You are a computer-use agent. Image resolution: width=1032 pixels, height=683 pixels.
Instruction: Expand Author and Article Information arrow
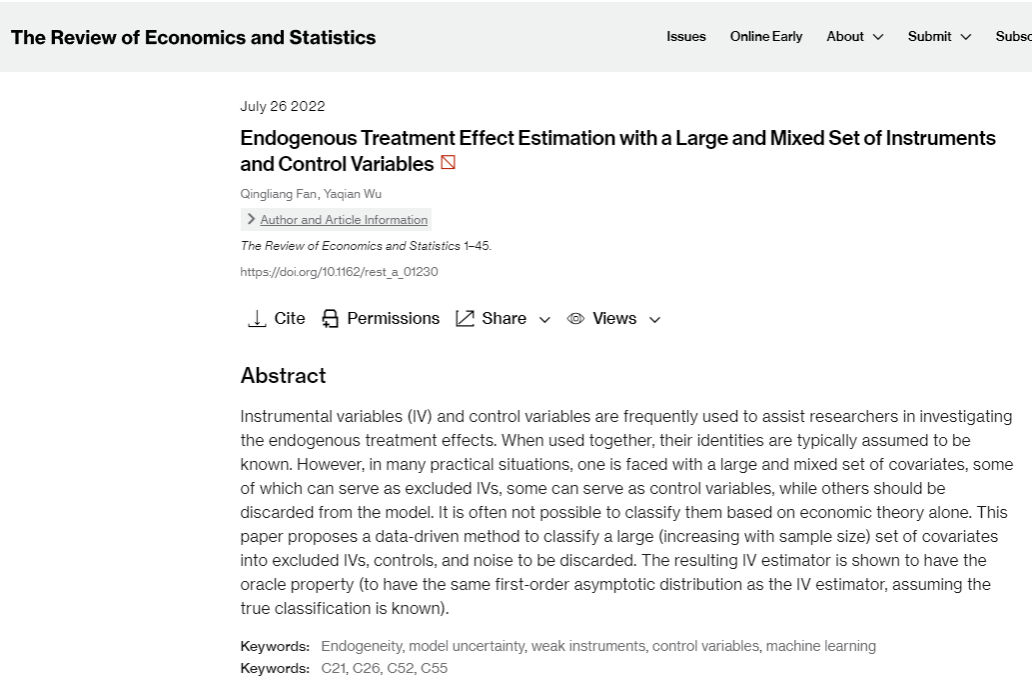coord(250,219)
